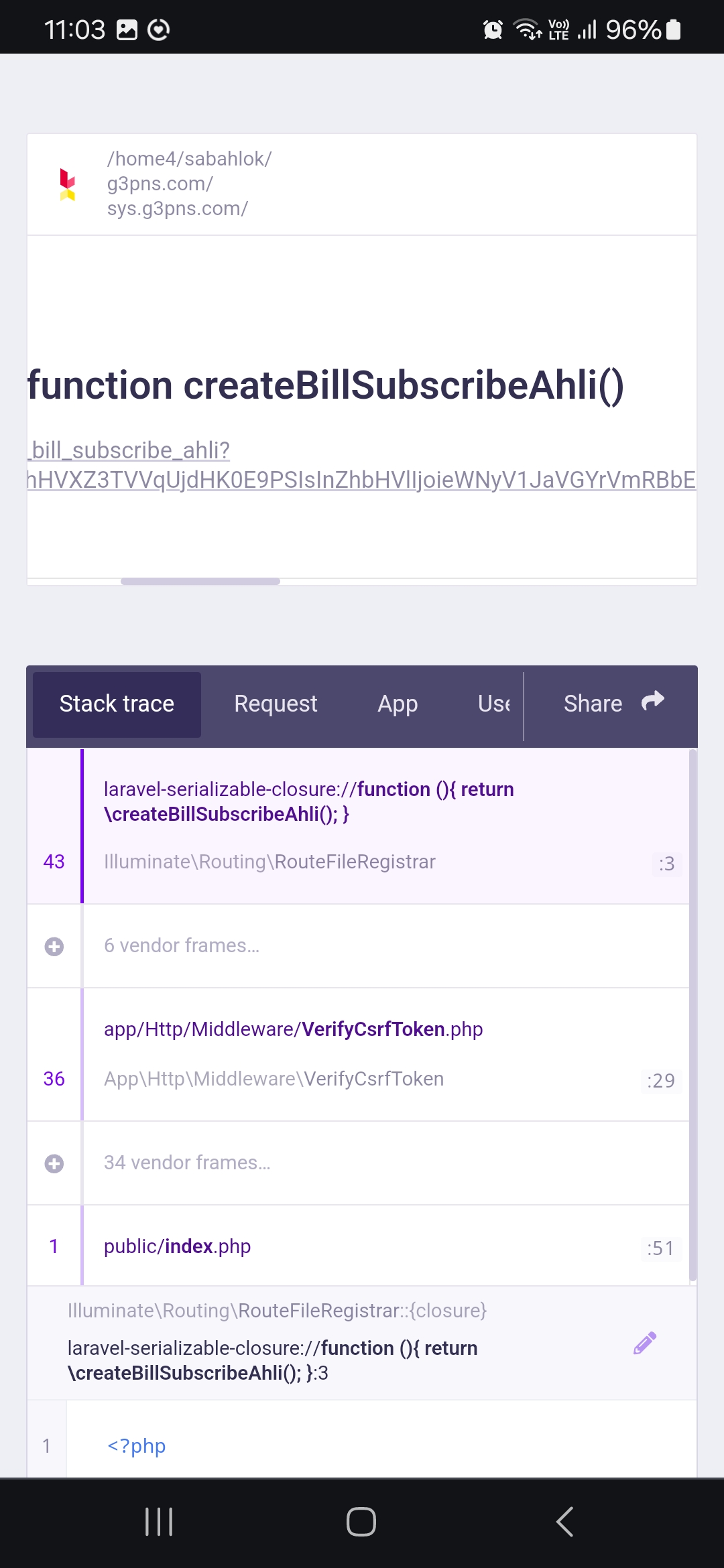
Task: Tap the gallery notification icon in the status bar
Action: click(x=127, y=29)
